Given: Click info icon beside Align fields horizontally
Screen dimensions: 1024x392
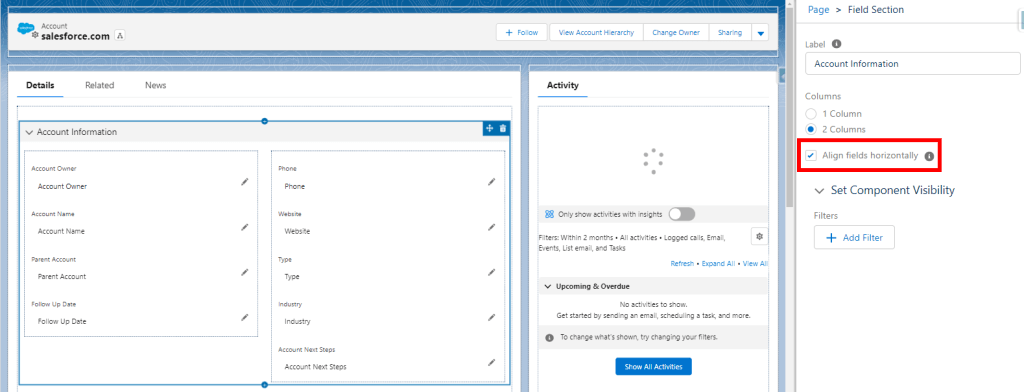Looking at the screenshot, I should pos(929,156).
